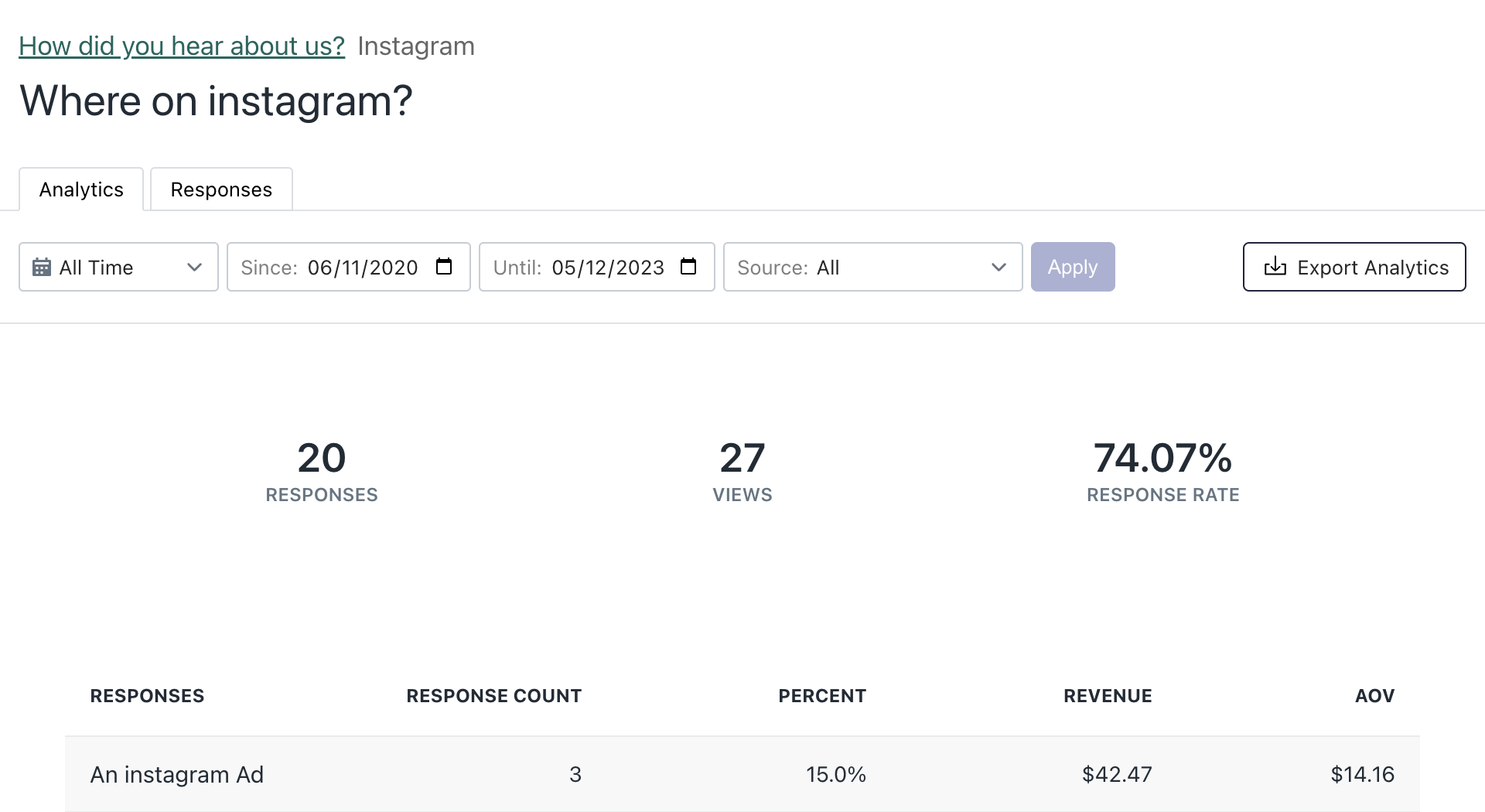Open the Until date picker calendar icon
1485x812 pixels.
688,267
